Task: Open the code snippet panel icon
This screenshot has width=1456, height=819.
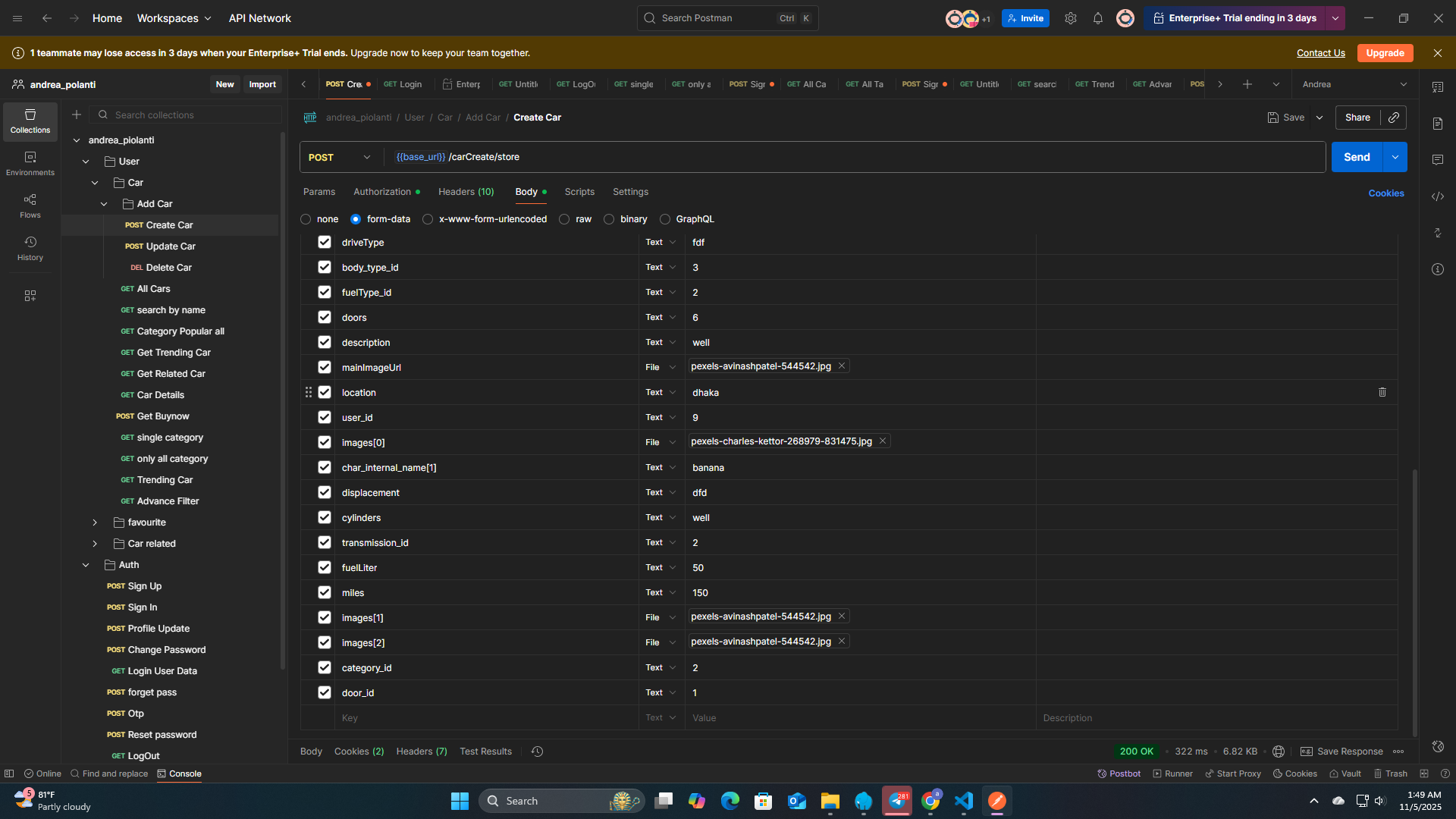Action: (x=1438, y=196)
